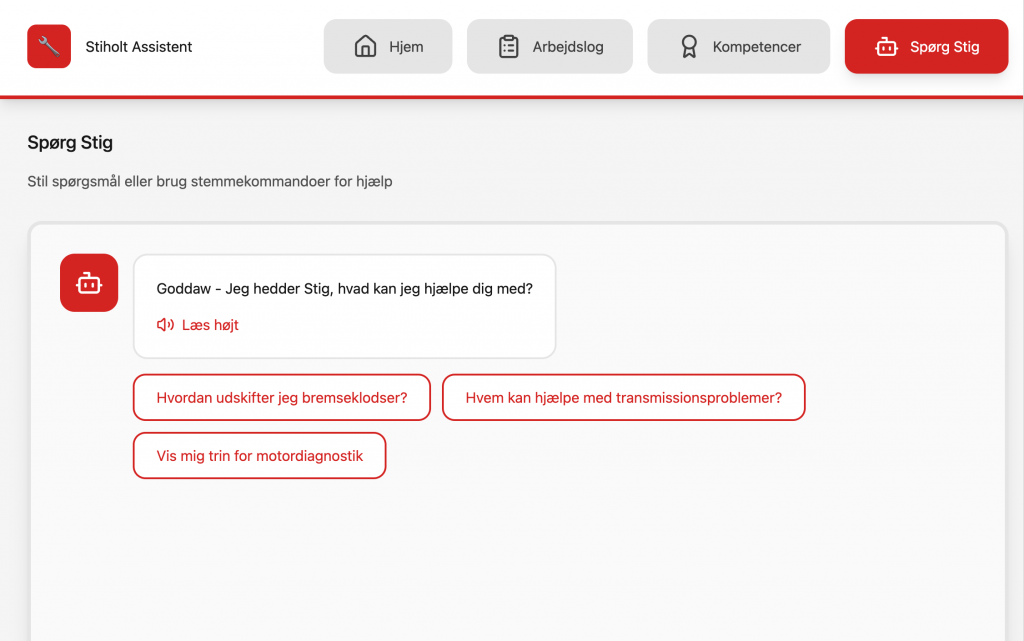Choose 'Hvordan udskifter jeg bremseklodser?' suggestion
The image size is (1024, 641).
pyautogui.click(x=282, y=397)
